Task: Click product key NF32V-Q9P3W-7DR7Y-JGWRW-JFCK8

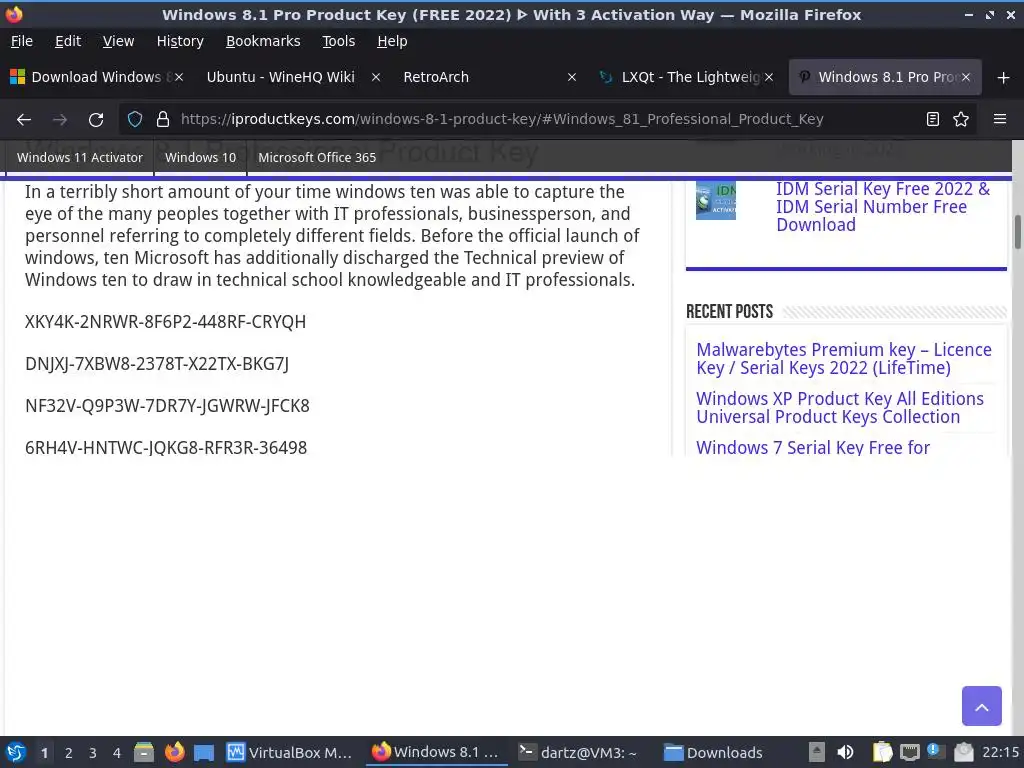Action: (167, 406)
